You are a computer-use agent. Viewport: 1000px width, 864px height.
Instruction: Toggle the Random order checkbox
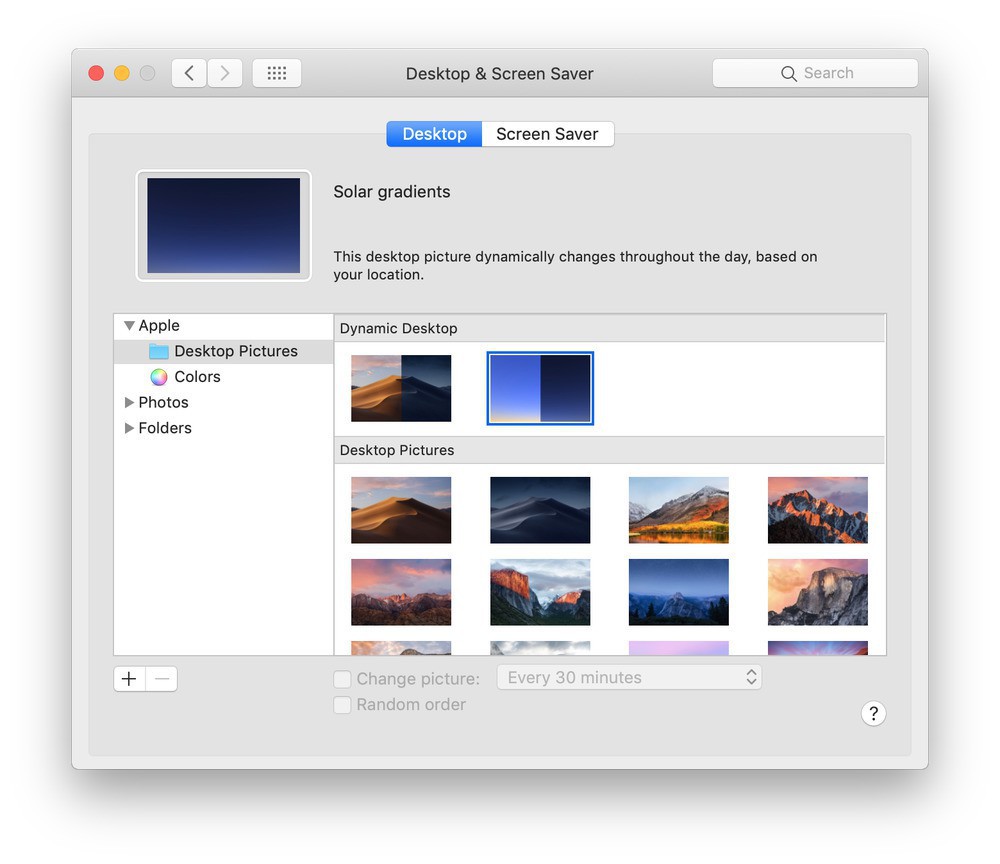(x=342, y=705)
